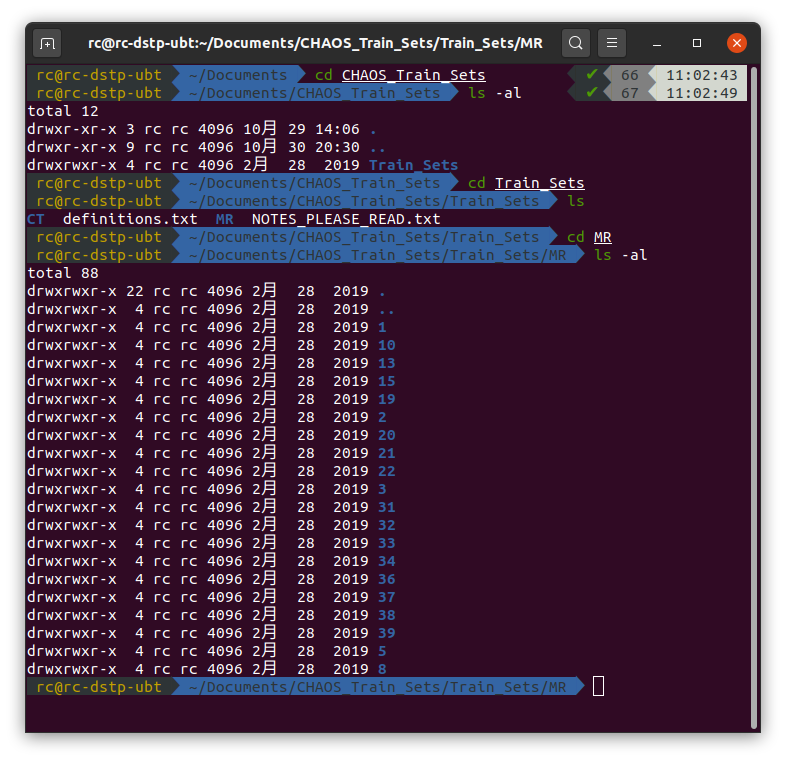
Task: Click the blue MR directory in ls output
Action: [225, 219]
